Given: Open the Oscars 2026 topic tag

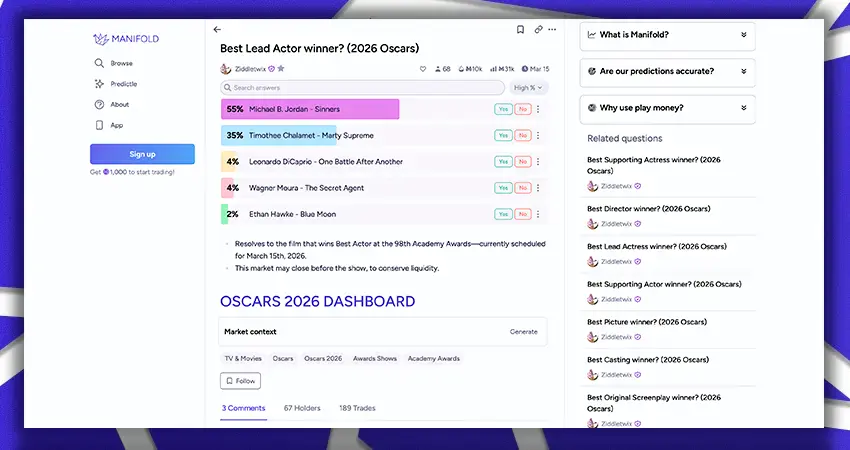Looking at the screenshot, I should pyautogui.click(x=323, y=358).
